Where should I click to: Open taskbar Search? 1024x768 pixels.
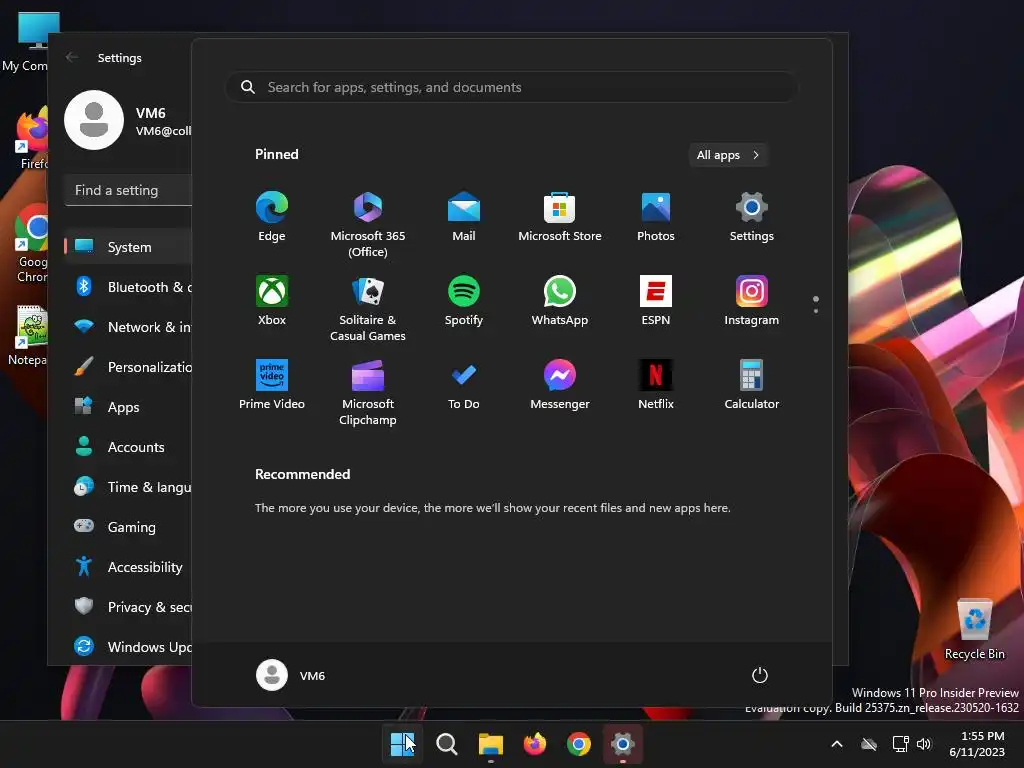(447, 744)
